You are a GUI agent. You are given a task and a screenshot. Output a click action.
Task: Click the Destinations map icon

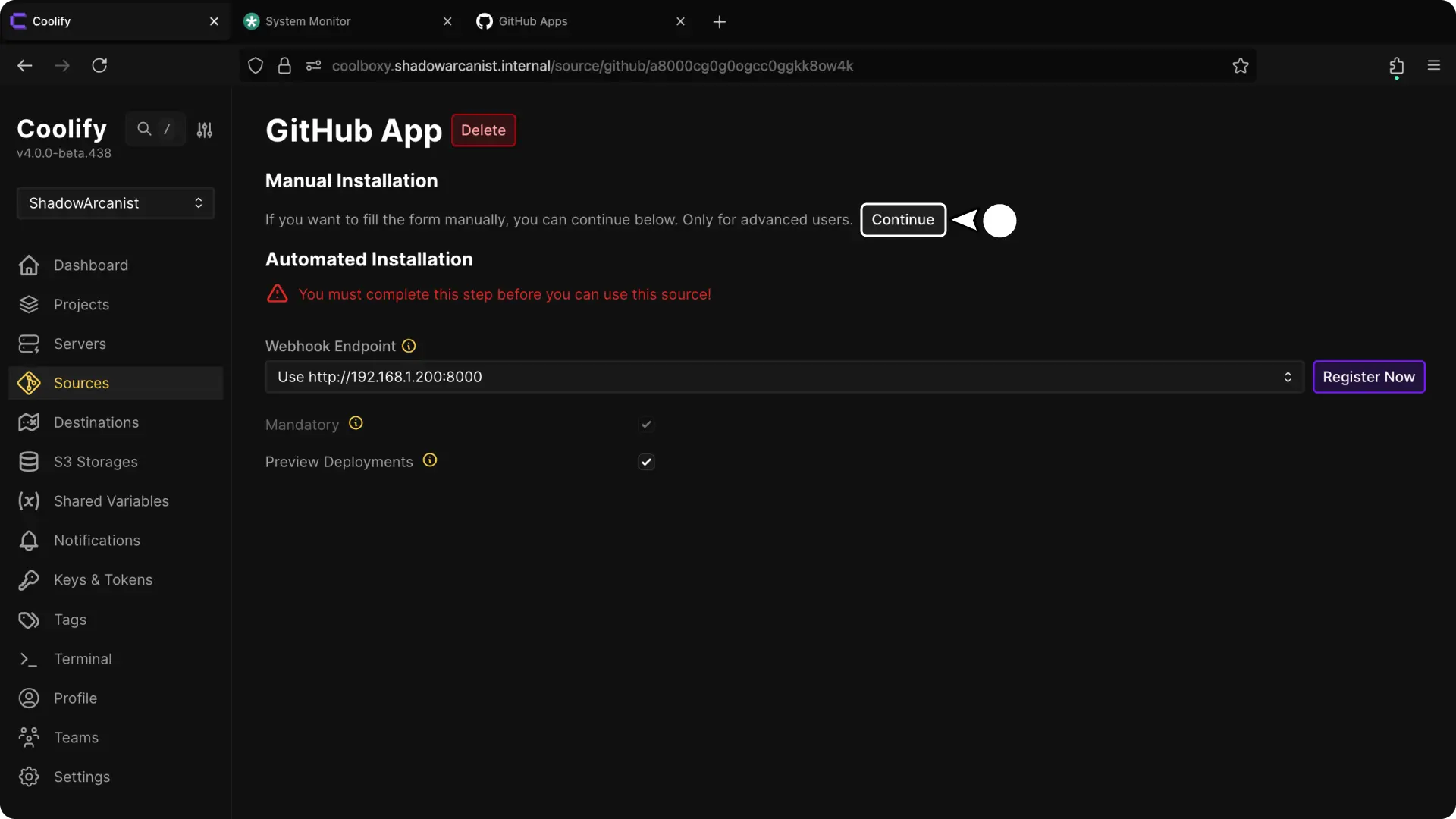click(x=29, y=422)
